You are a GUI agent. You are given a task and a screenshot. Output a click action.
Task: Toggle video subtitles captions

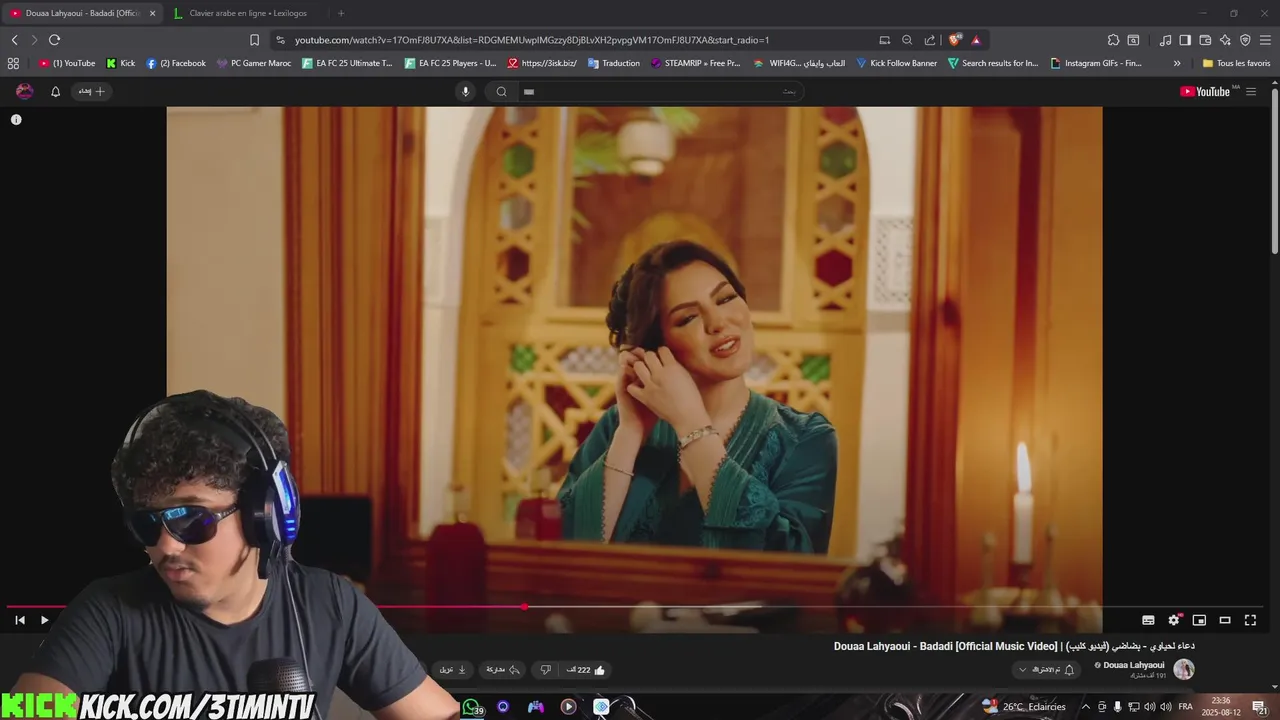pyautogui.click(x=1148, y=620)
